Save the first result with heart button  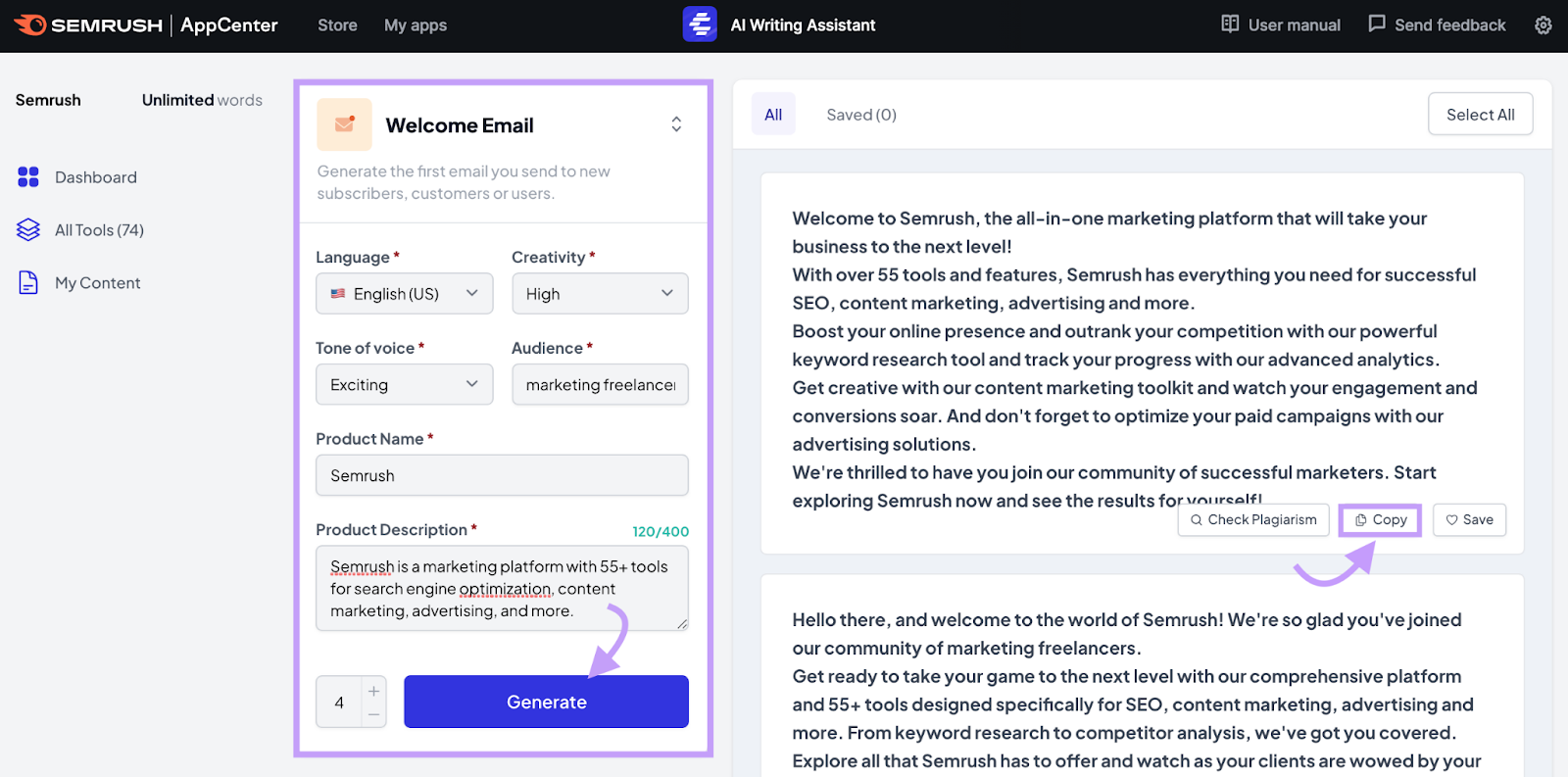pyautogui.click(x=1469, y=520)
